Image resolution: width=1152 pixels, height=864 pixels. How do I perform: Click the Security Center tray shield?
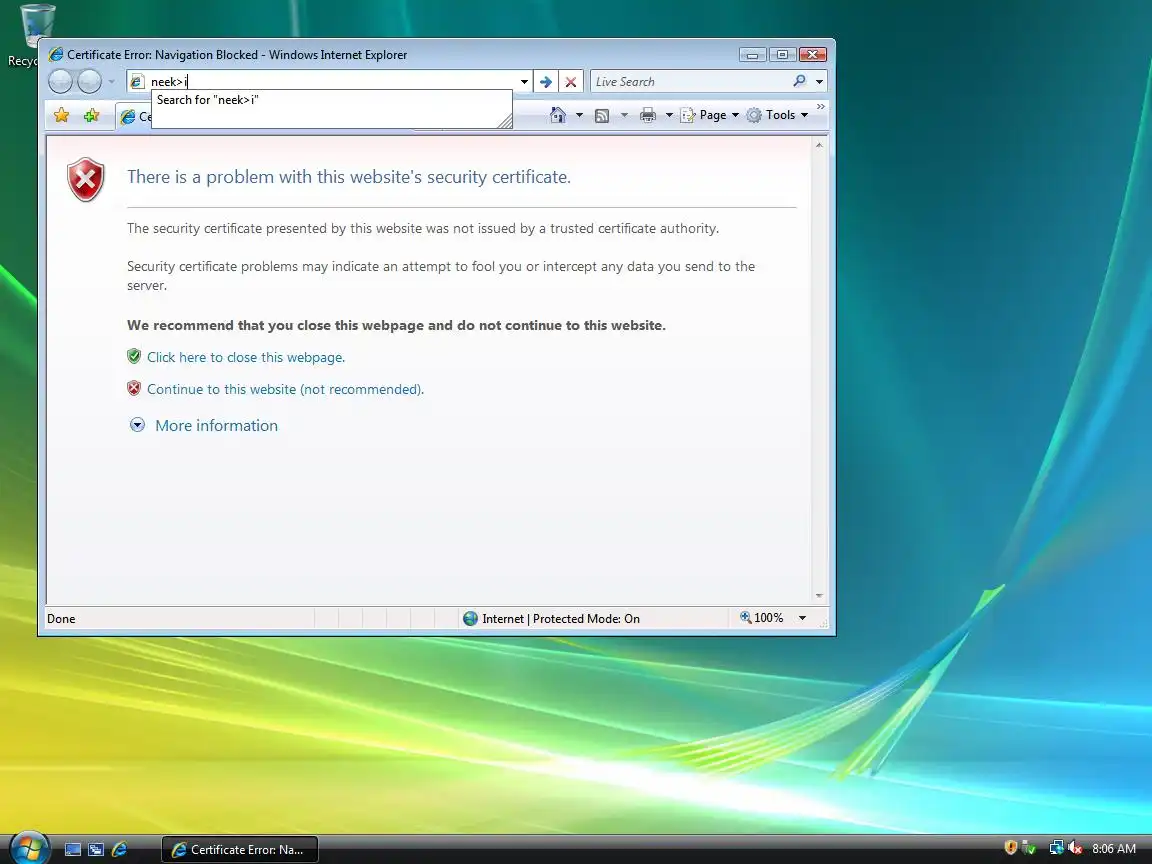point(1011,848)
